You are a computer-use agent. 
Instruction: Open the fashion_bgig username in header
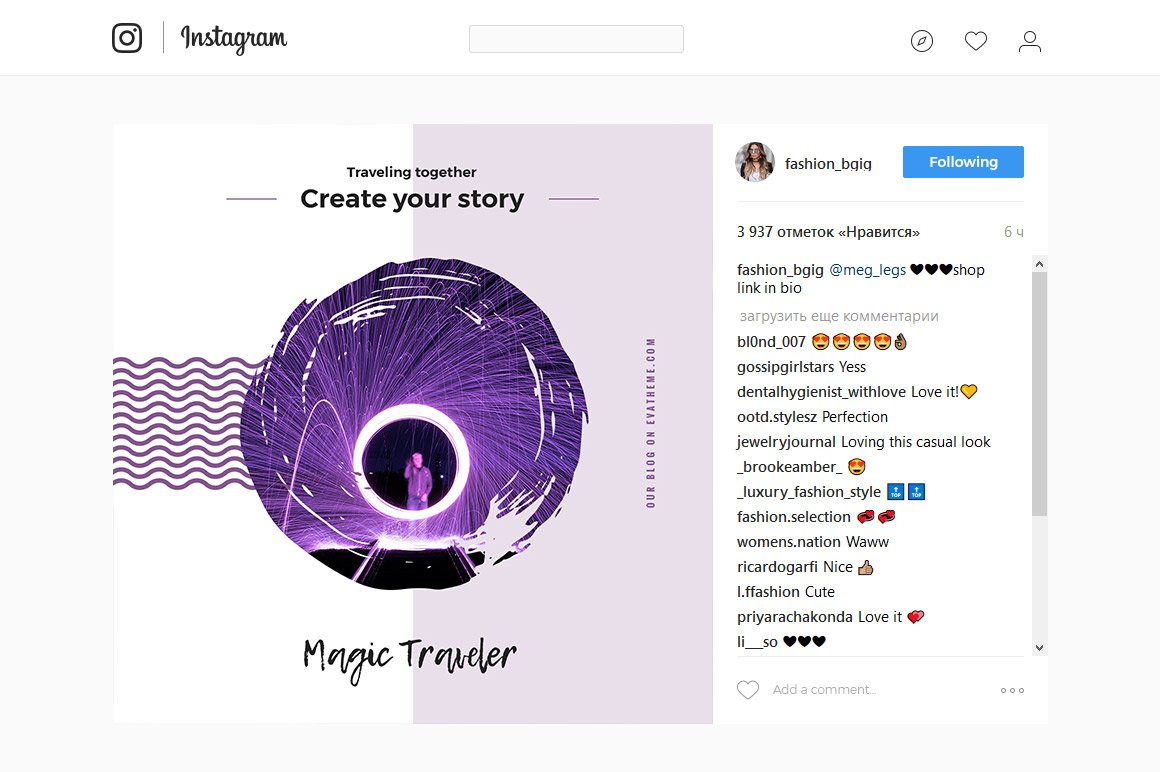coord(828,163)
